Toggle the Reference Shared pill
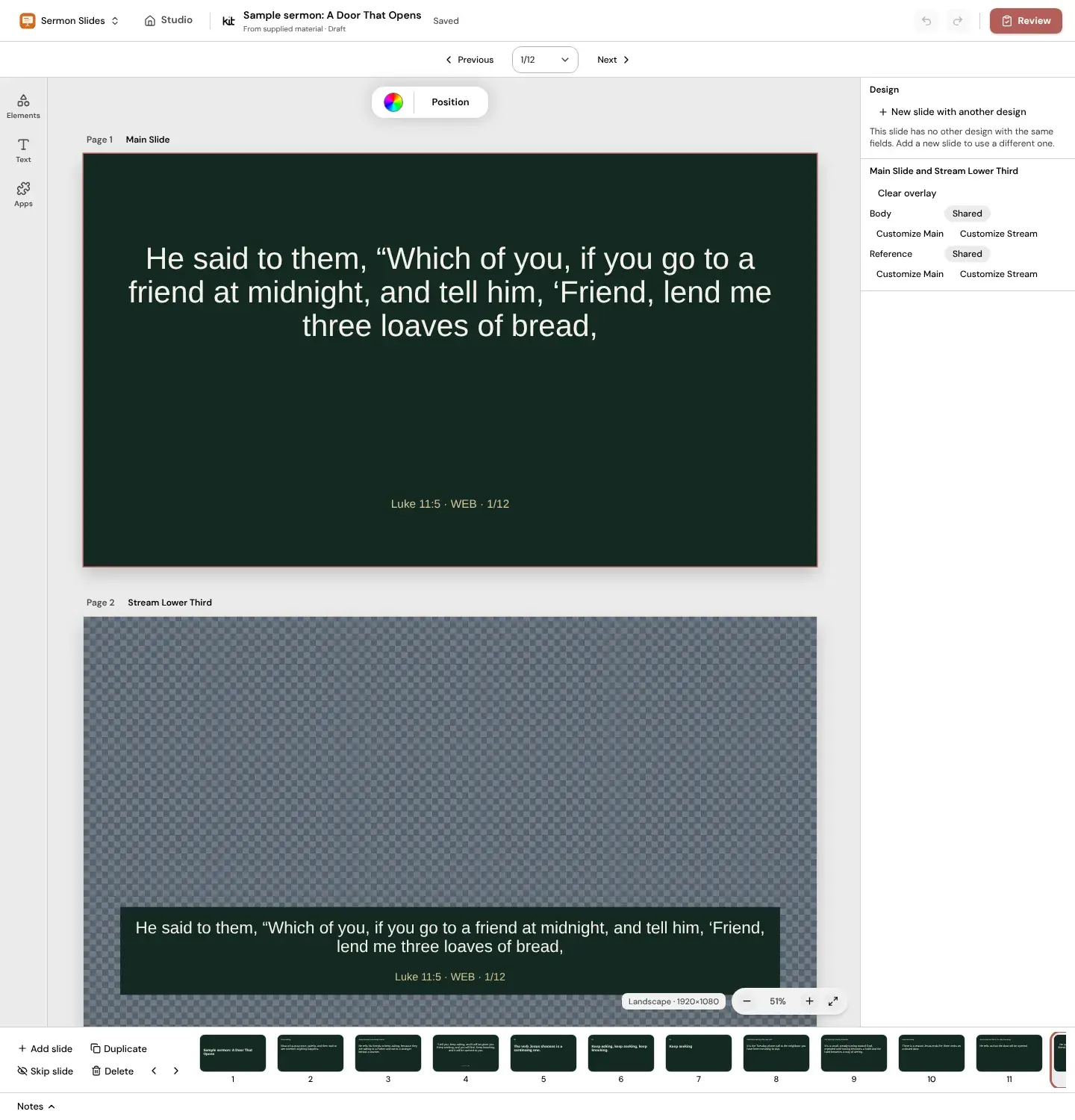The image size is (1075, 1120). (x=967, y=254)
